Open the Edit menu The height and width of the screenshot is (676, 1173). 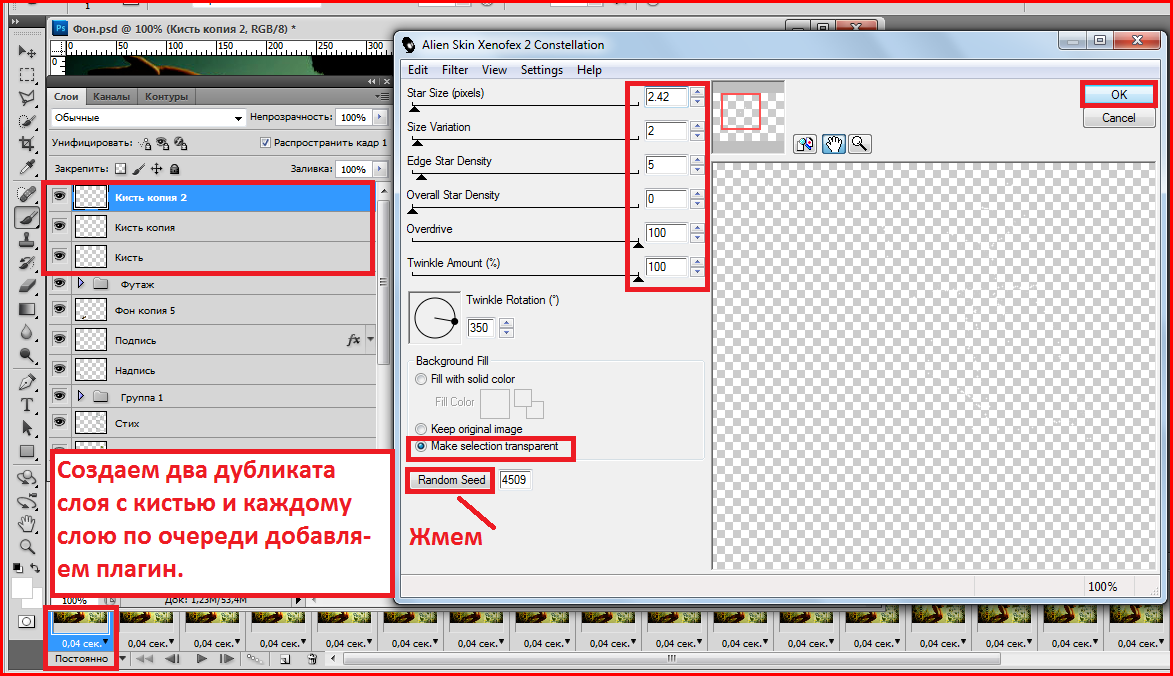pos(417,70)
